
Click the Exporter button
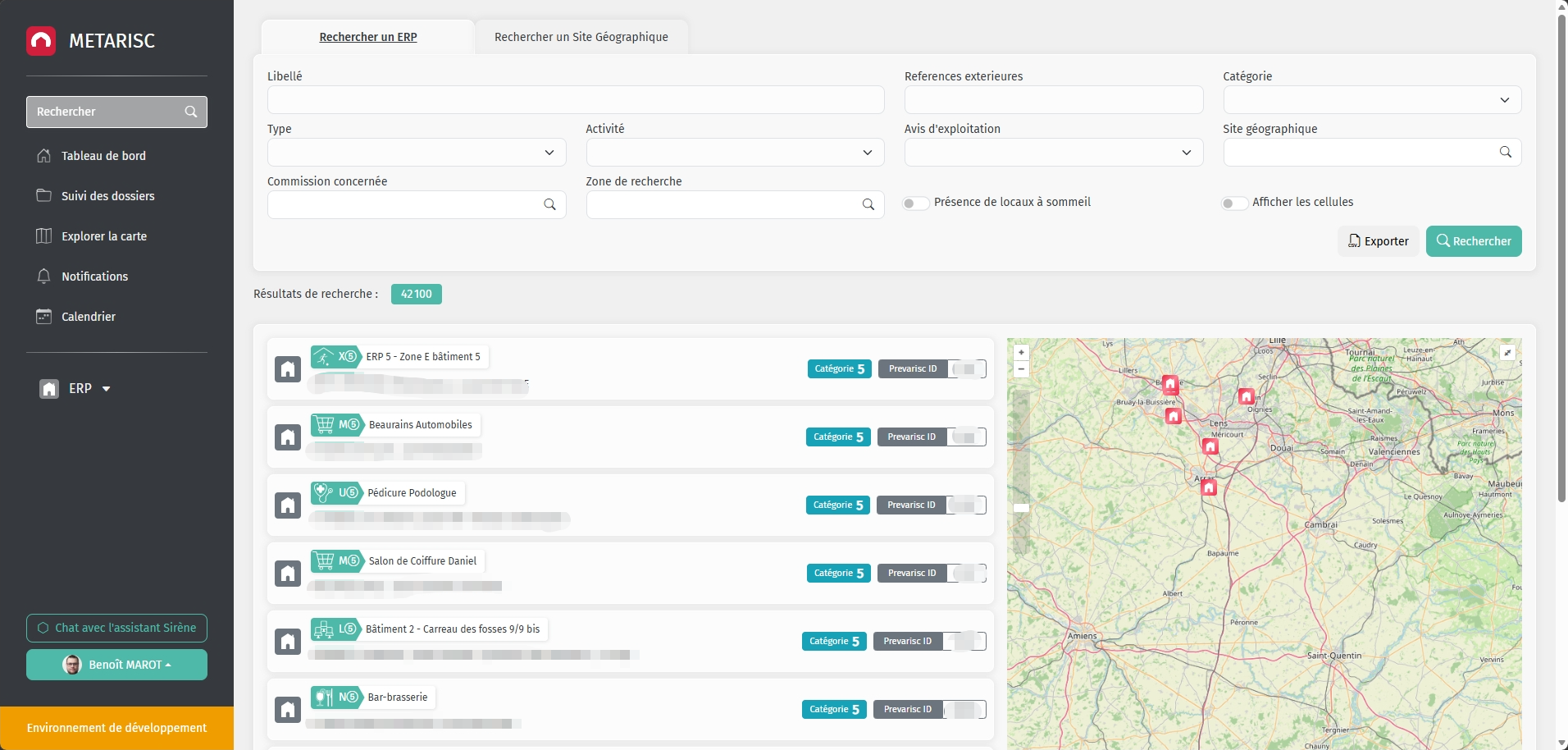[1378, 240]
